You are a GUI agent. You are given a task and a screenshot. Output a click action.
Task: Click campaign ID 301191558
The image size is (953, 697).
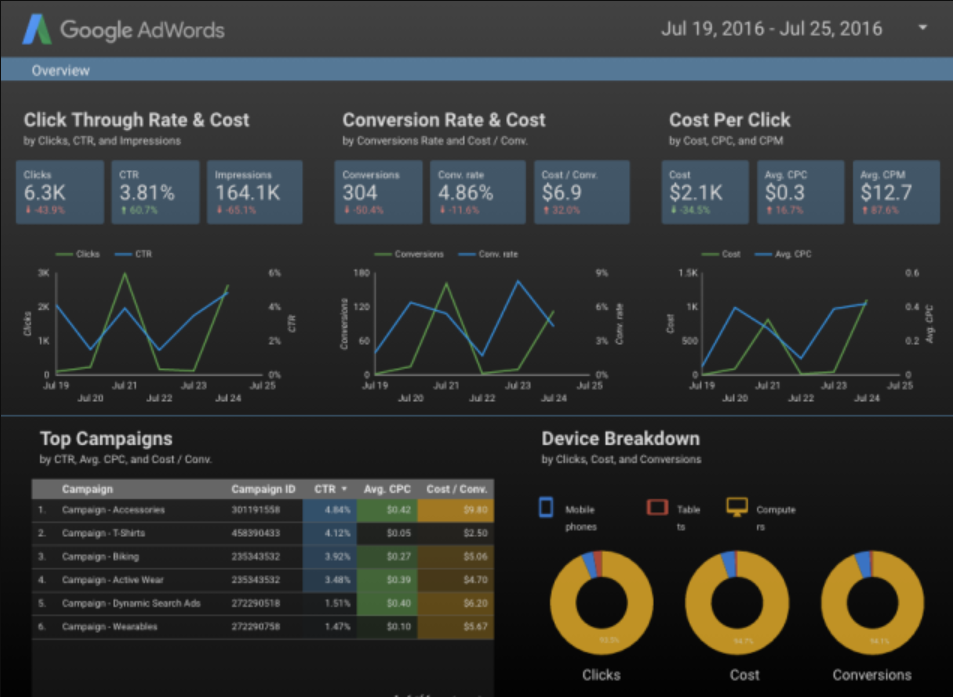coord(255,510)
